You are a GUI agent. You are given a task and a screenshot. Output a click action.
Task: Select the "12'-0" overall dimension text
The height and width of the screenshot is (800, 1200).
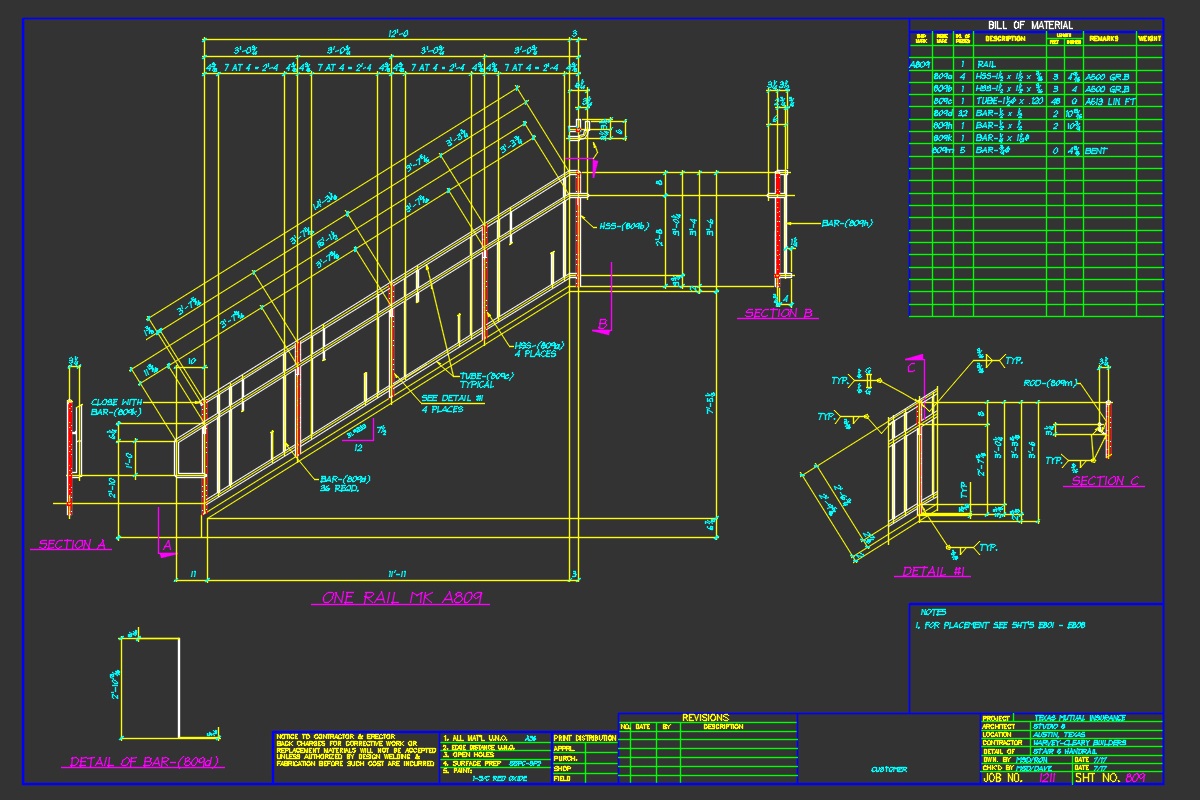pos(397,34)
